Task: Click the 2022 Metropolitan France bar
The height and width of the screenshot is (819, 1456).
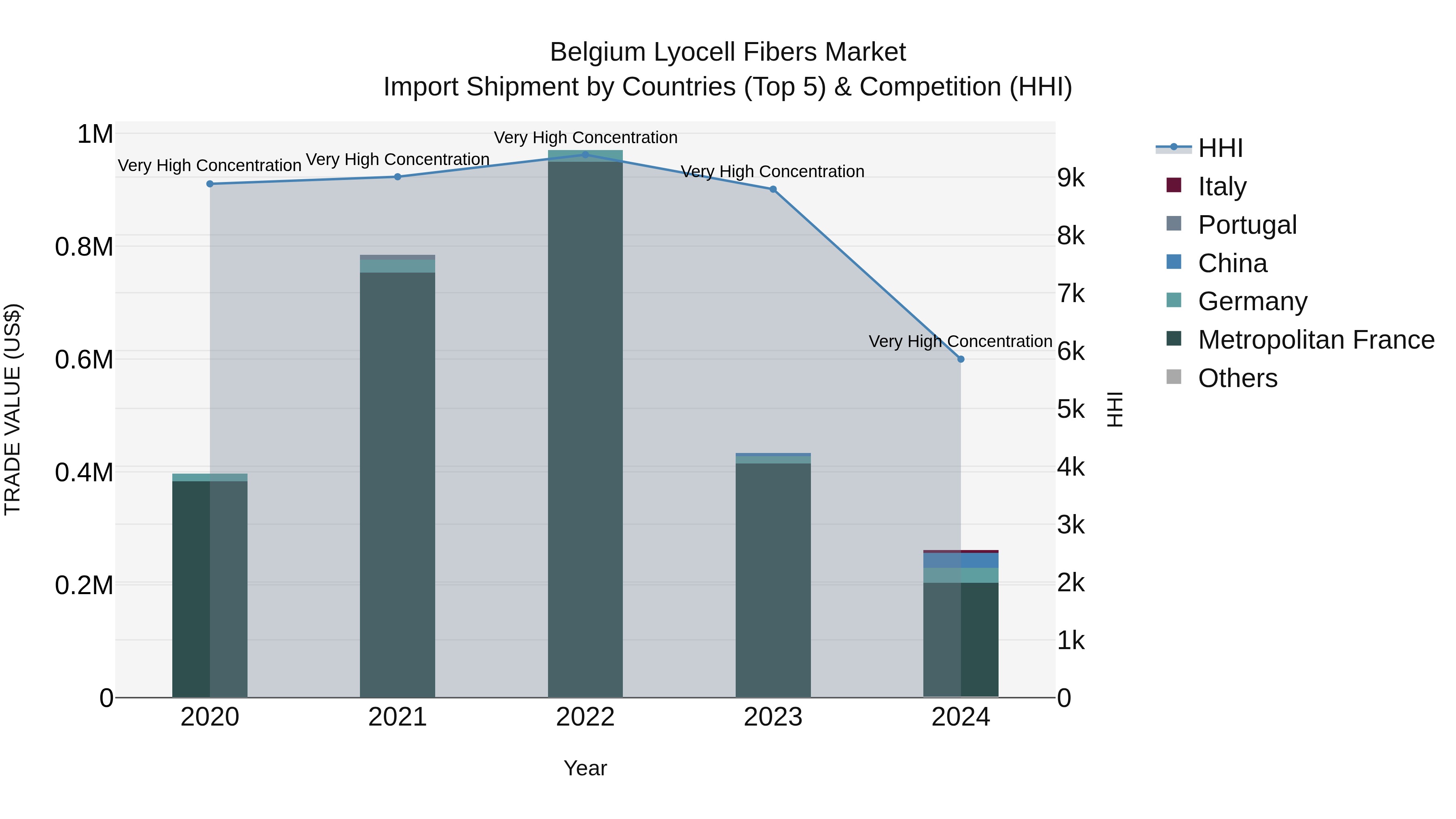Action: 586,430
